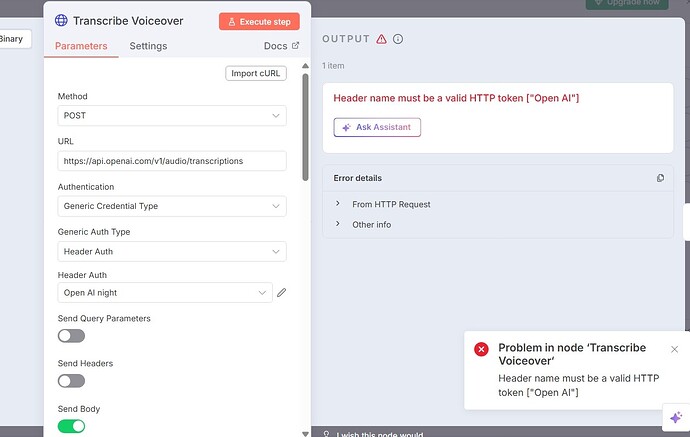Edit the Header Auth credential with pencil icon
Viewport: 690px width, 437px height.
pos(282,293)
